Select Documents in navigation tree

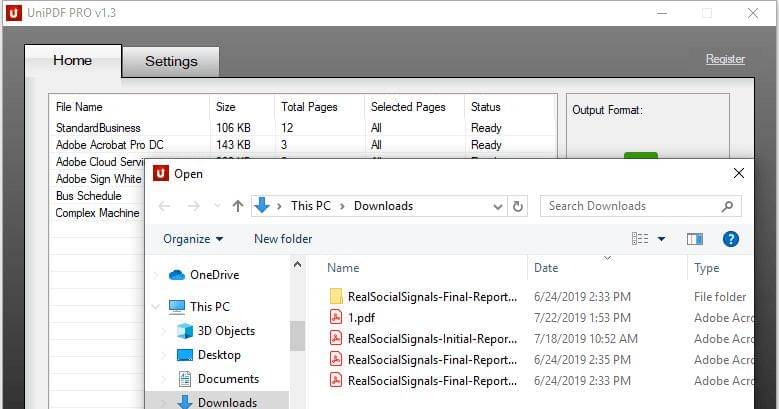229,379
